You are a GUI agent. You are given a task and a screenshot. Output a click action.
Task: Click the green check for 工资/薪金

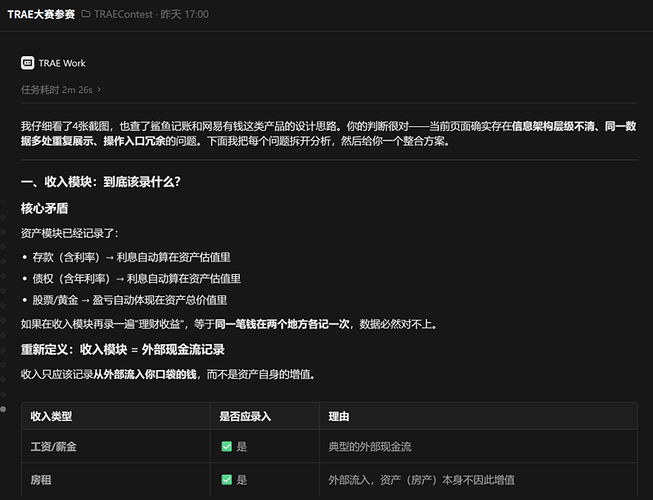(x=227, y=447)
